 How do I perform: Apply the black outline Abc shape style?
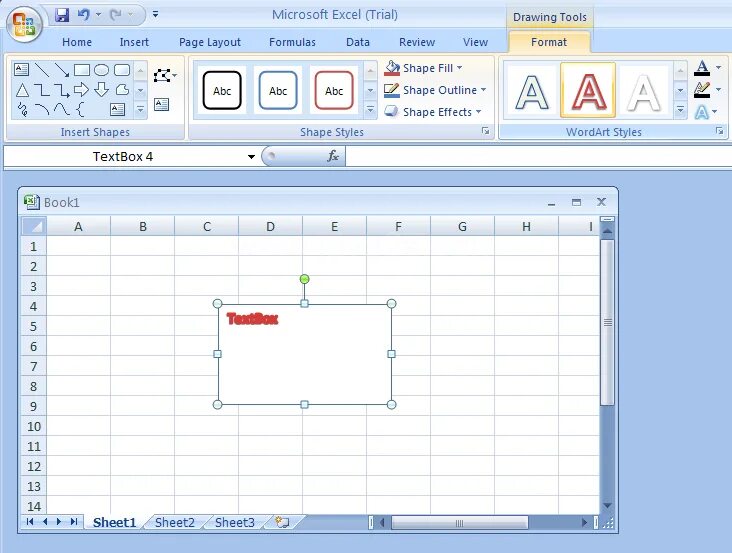point(222,90)
